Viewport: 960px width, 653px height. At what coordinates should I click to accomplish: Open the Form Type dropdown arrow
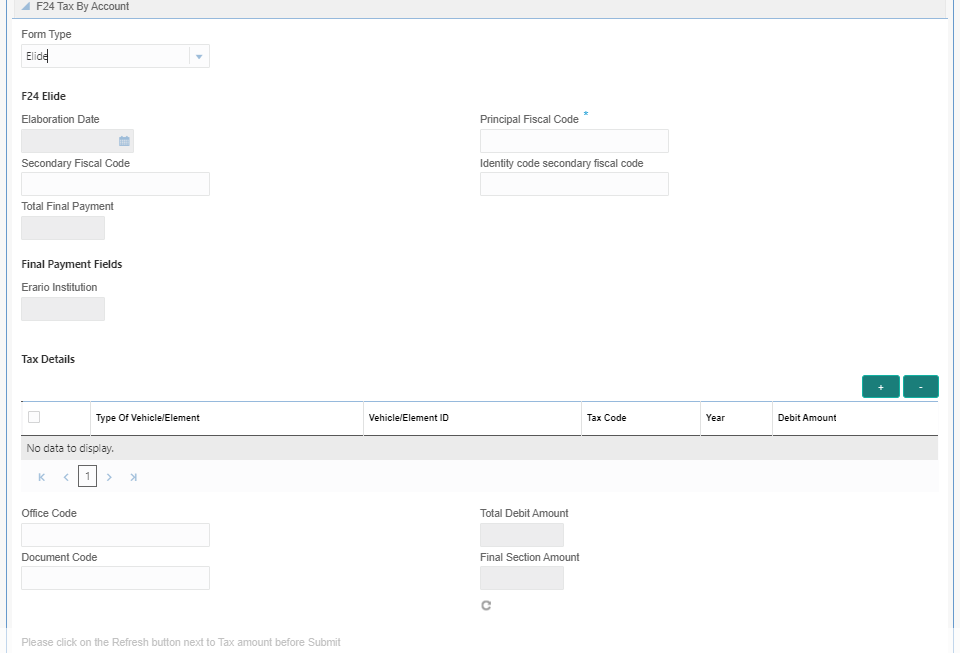pyautogui.click(x=199, y=56)
